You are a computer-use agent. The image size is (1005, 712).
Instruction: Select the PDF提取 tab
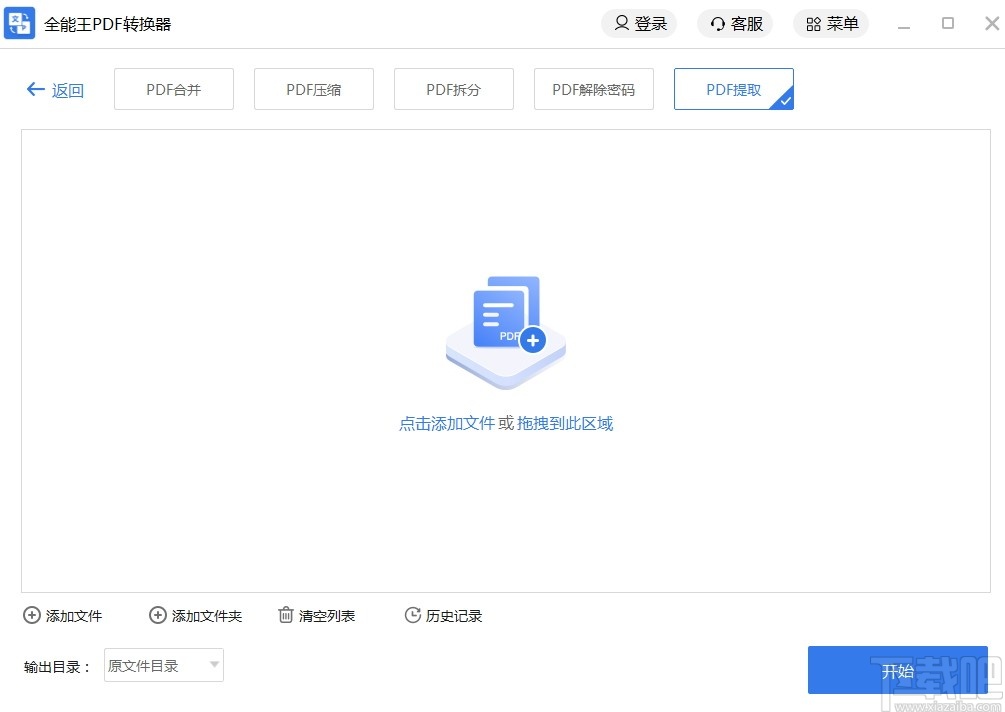coord(733,88)
